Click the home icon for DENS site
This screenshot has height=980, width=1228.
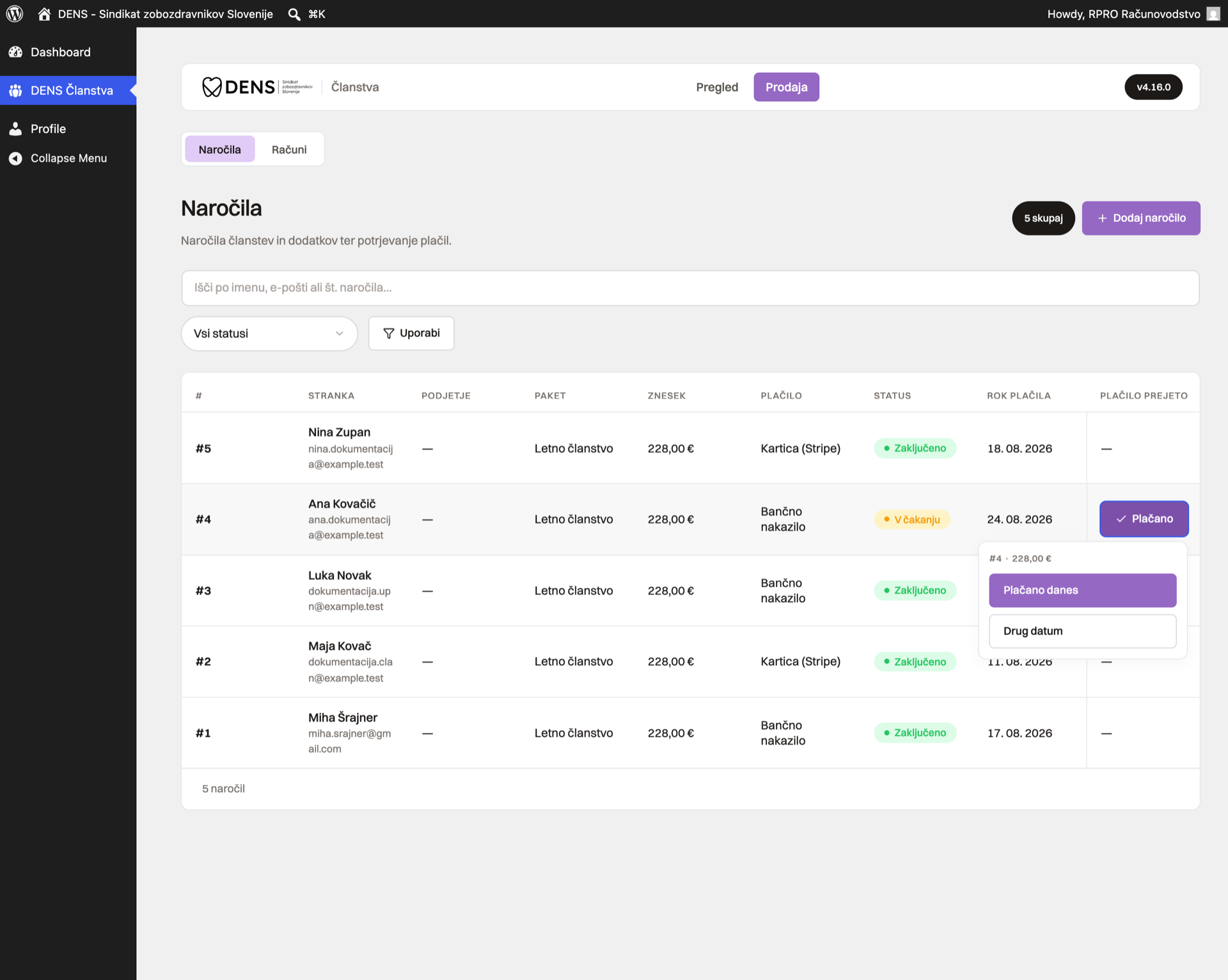(x=44, y=13)
